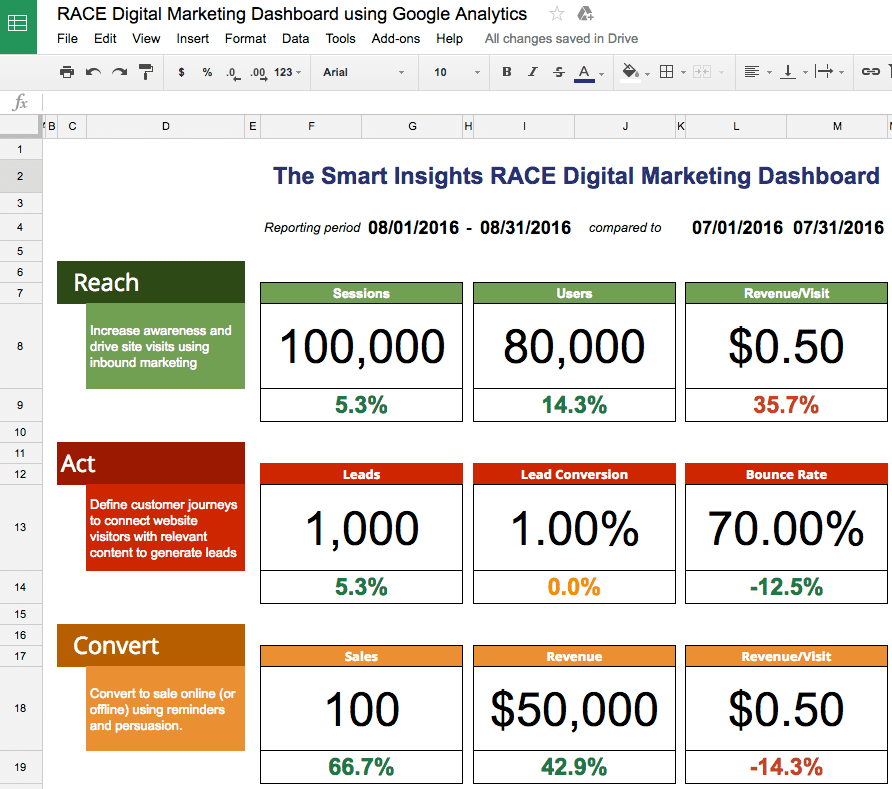This screenshot has width=892, height=789.
Task: Click the Redo arrow icon
Action: [119, 72]
